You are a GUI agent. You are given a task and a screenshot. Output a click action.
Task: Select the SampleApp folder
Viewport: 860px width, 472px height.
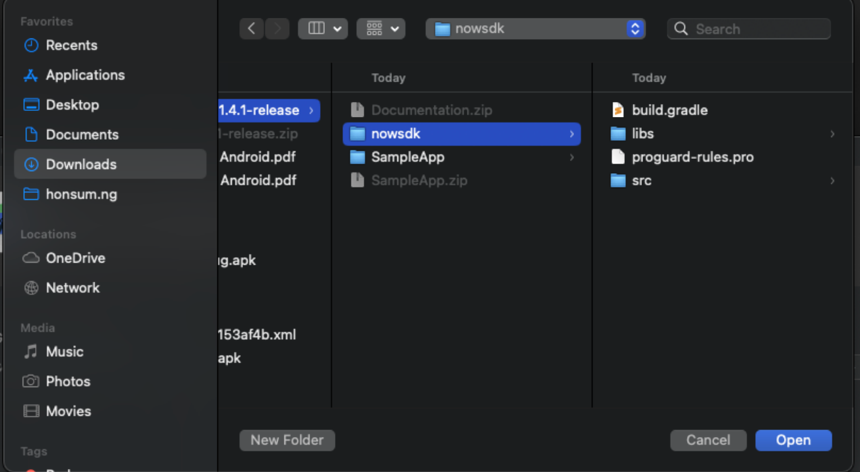[x=462, y=157]
